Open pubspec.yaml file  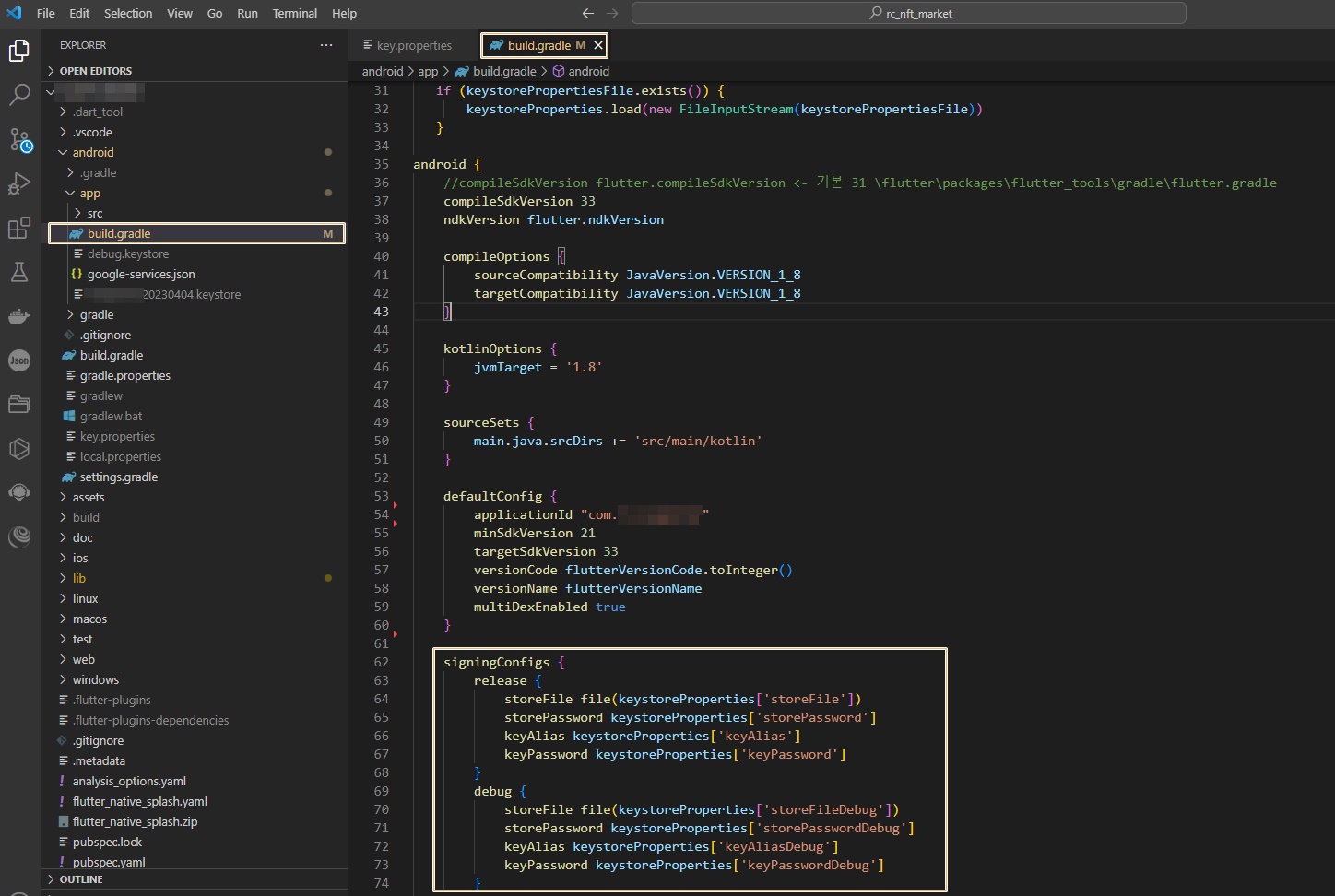(109, 862)
